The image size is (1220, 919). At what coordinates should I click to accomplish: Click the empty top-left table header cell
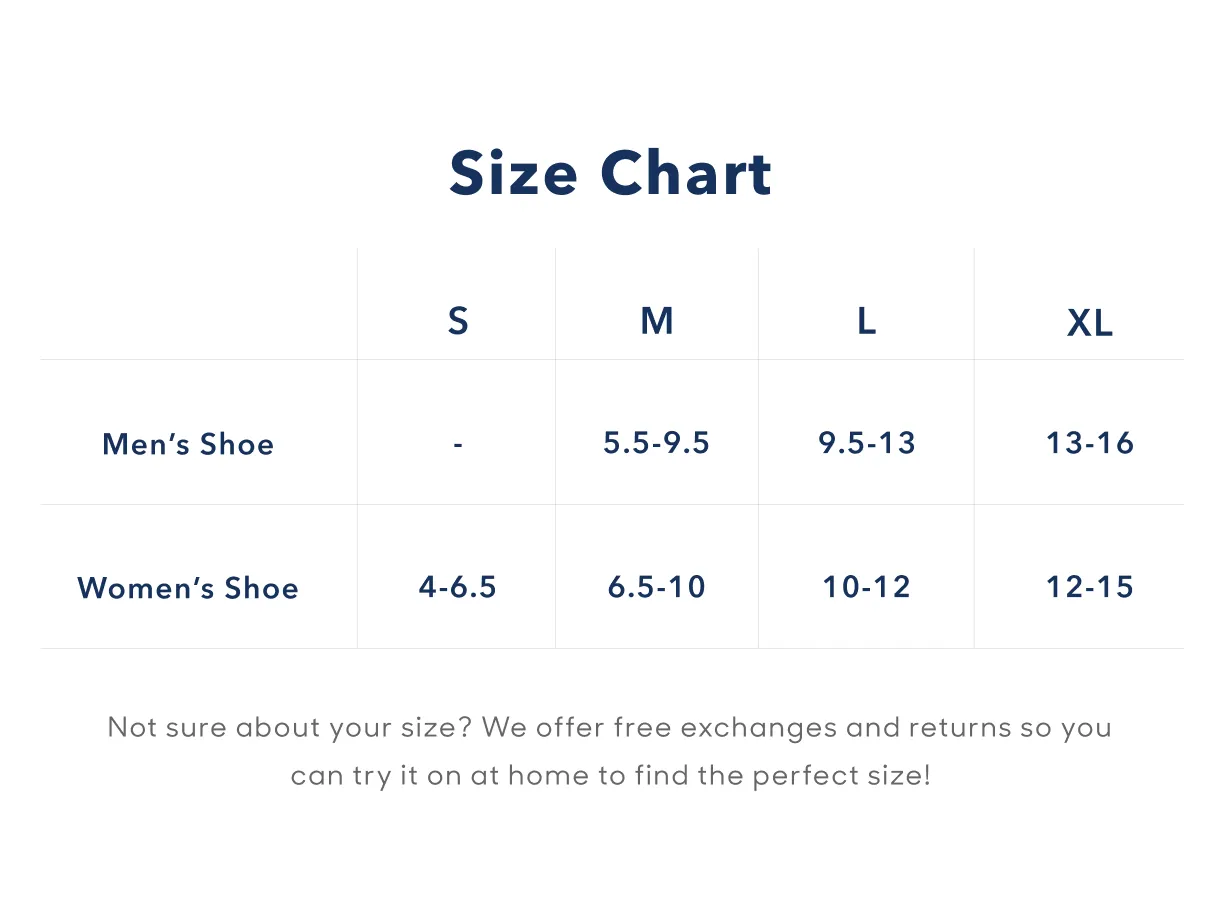[198, 305]
